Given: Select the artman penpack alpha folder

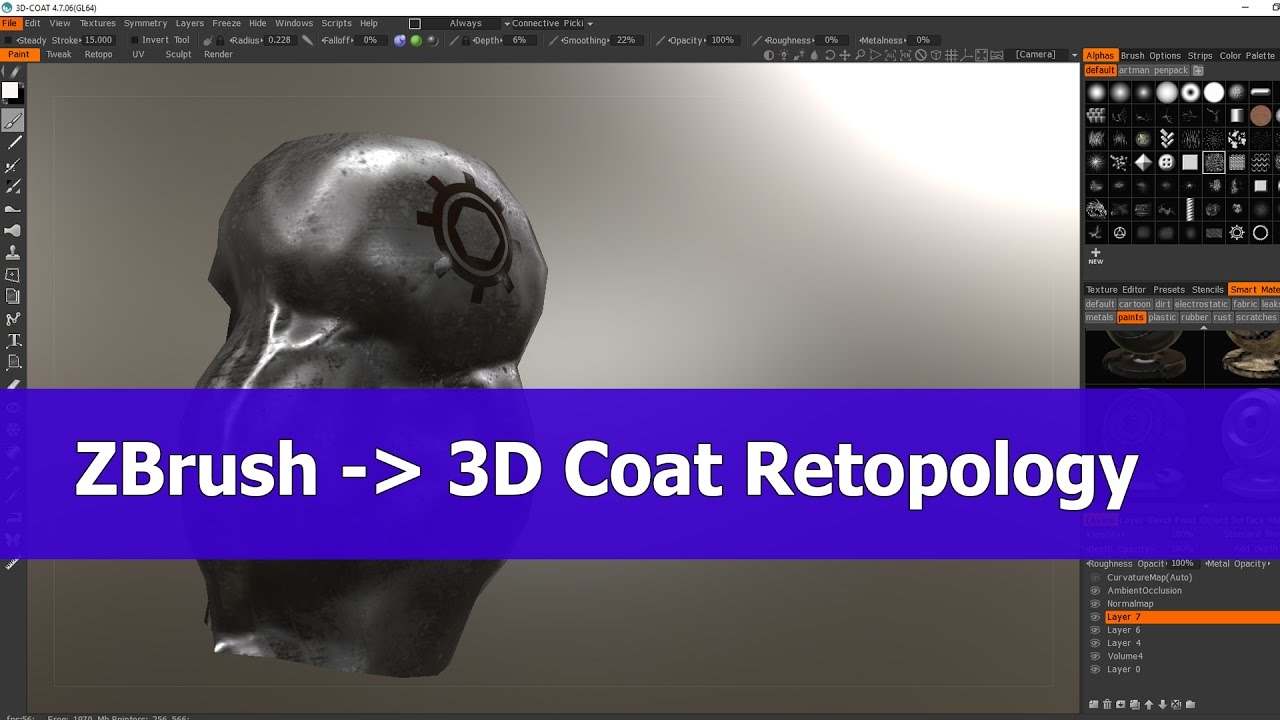Looking at the screenshot, I should 1154,71.
